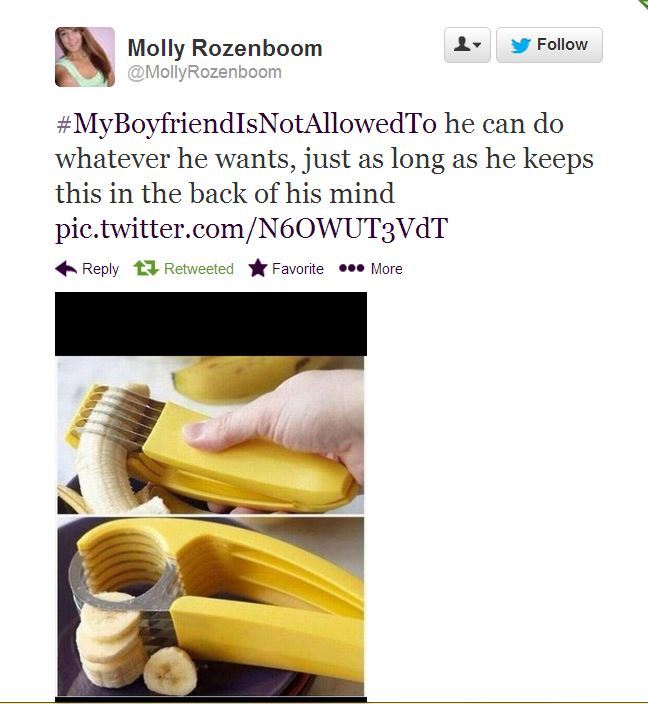Image resolution: width=648 pixels, height=704 pixels.
Task: Click the Reply arrow icon
Action: point(66,268)
